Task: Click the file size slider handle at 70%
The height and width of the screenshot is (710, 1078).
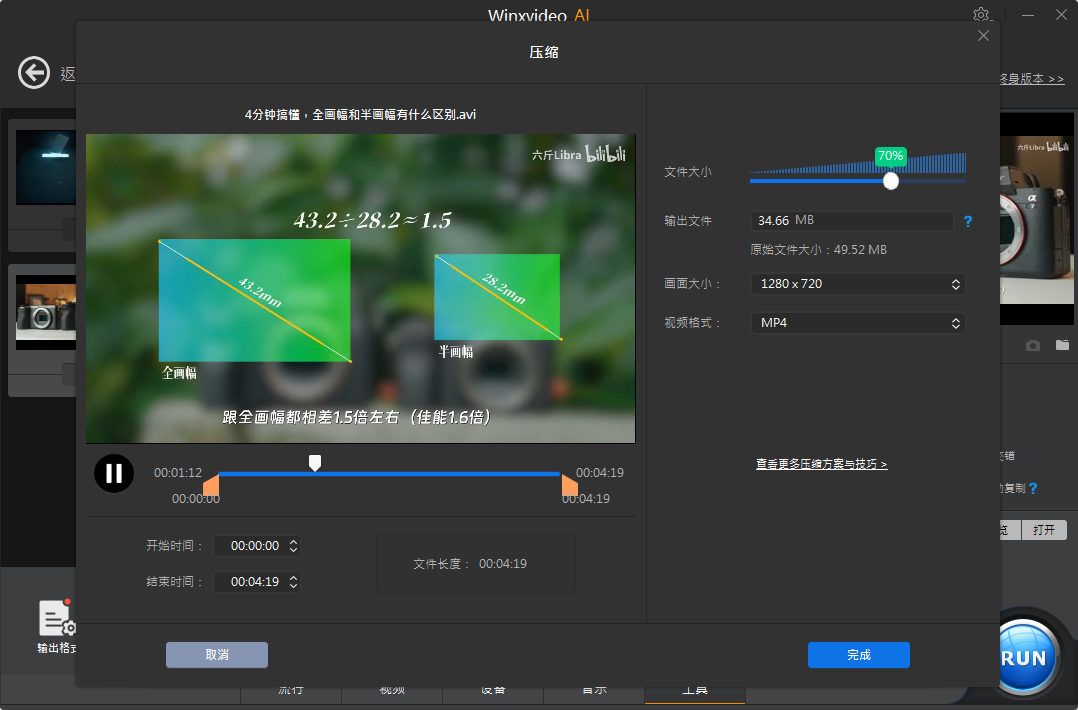Action: tap(891, 181)
